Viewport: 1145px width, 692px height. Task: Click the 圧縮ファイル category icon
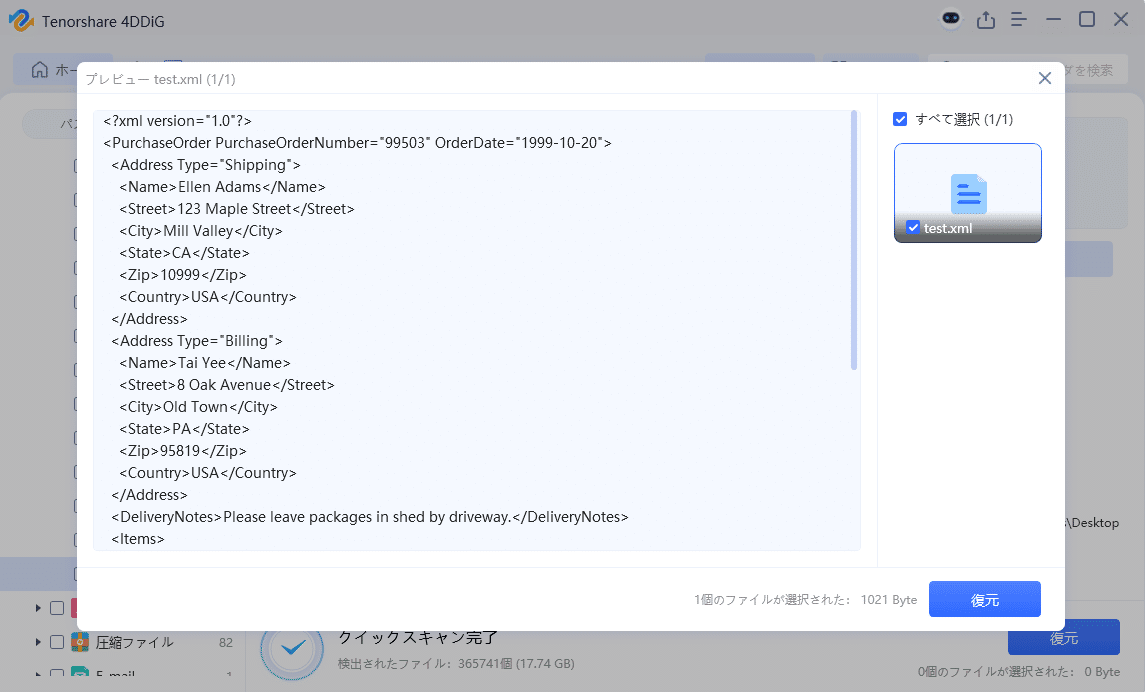(80, 643)
